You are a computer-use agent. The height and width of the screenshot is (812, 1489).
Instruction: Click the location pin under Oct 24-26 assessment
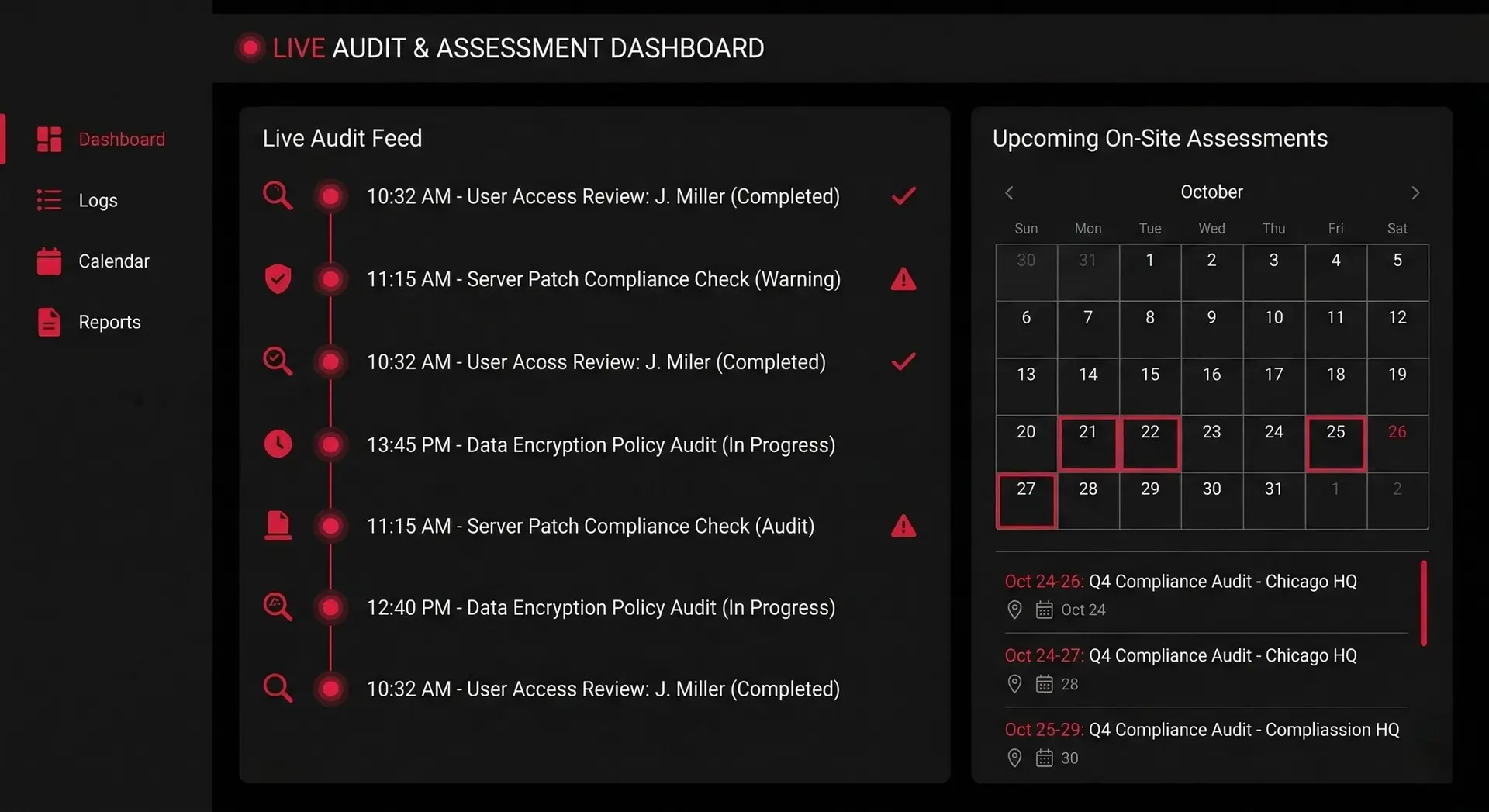1014,610
